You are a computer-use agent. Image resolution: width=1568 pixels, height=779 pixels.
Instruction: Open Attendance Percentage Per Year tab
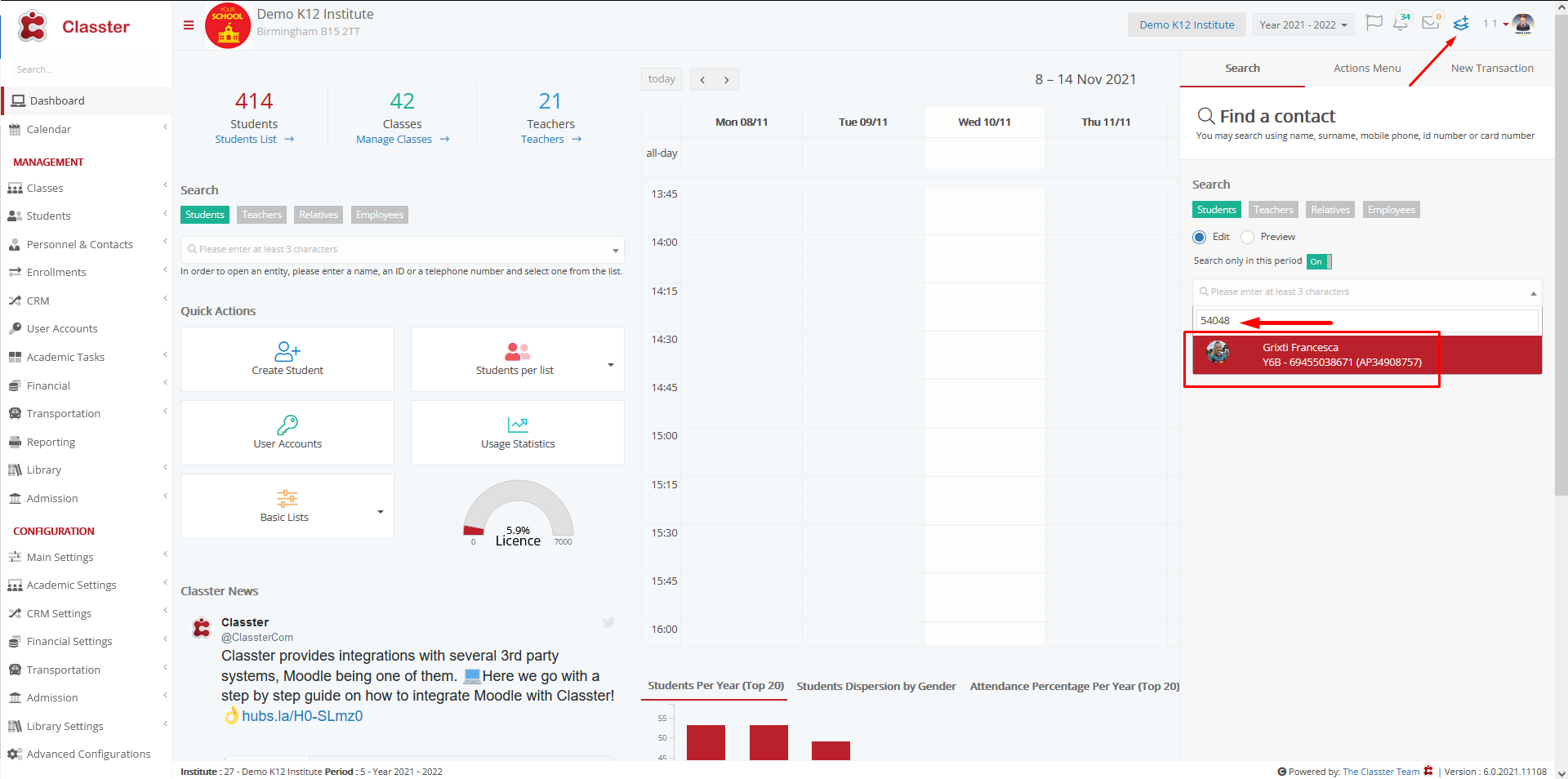[x=1075, y=686]
